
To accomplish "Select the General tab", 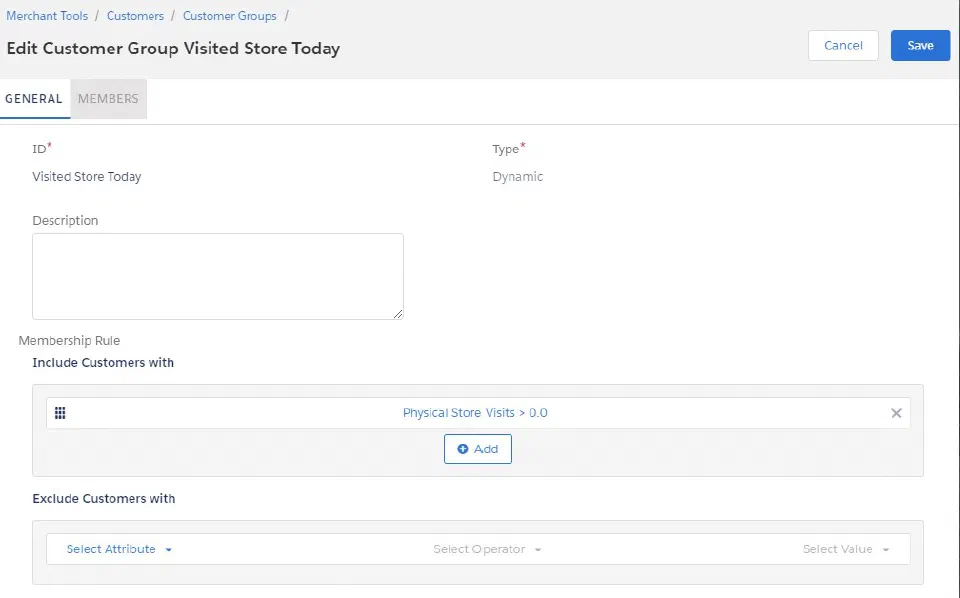I will 34,99.
